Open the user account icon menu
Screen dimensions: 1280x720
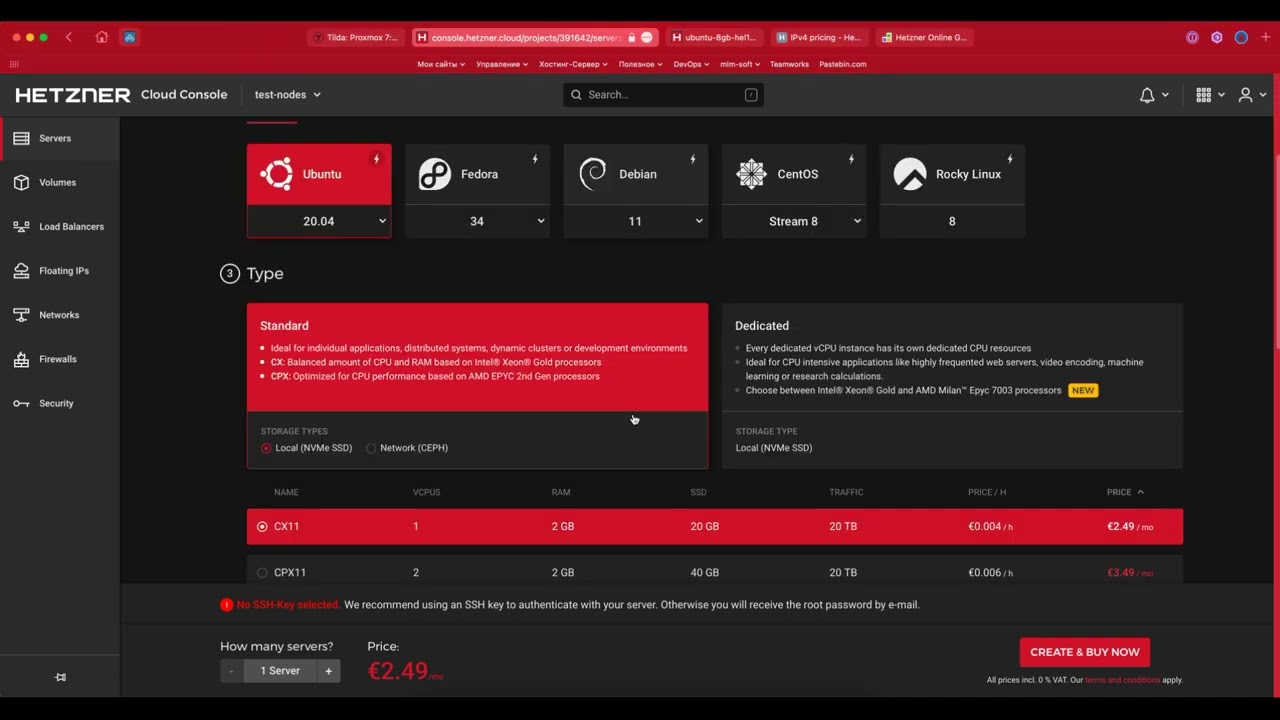pyautogui.click(x=1245, y=95)
